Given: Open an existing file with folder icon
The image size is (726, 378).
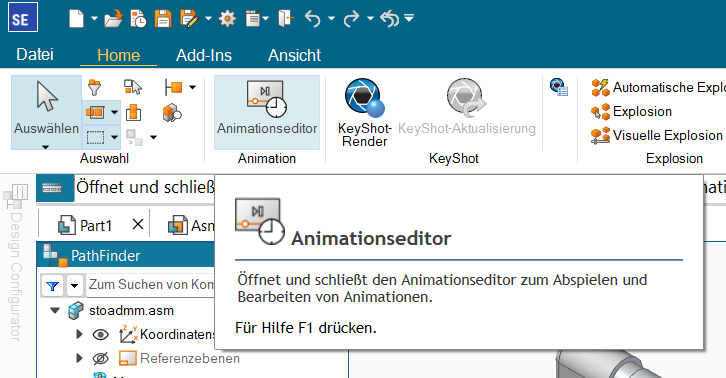Looking at the screenshot, I should [113, 19].
